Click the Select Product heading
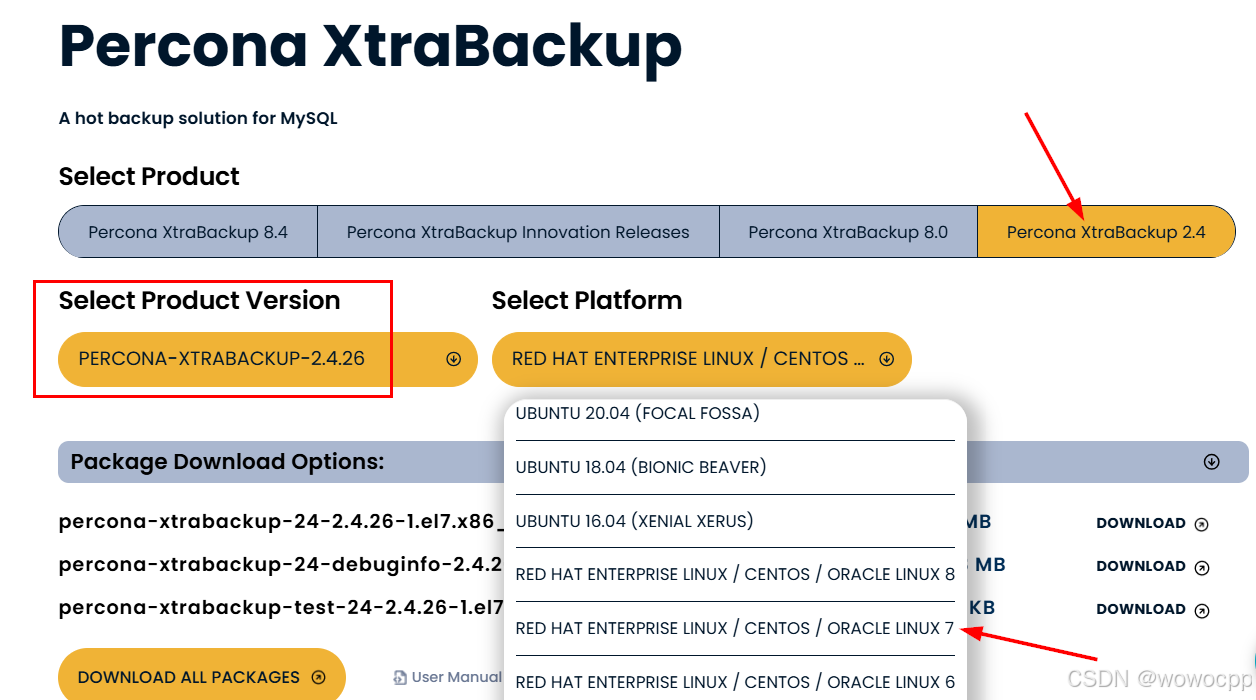Viewport: 1256px width, 700px height. (x=149, y=177)
